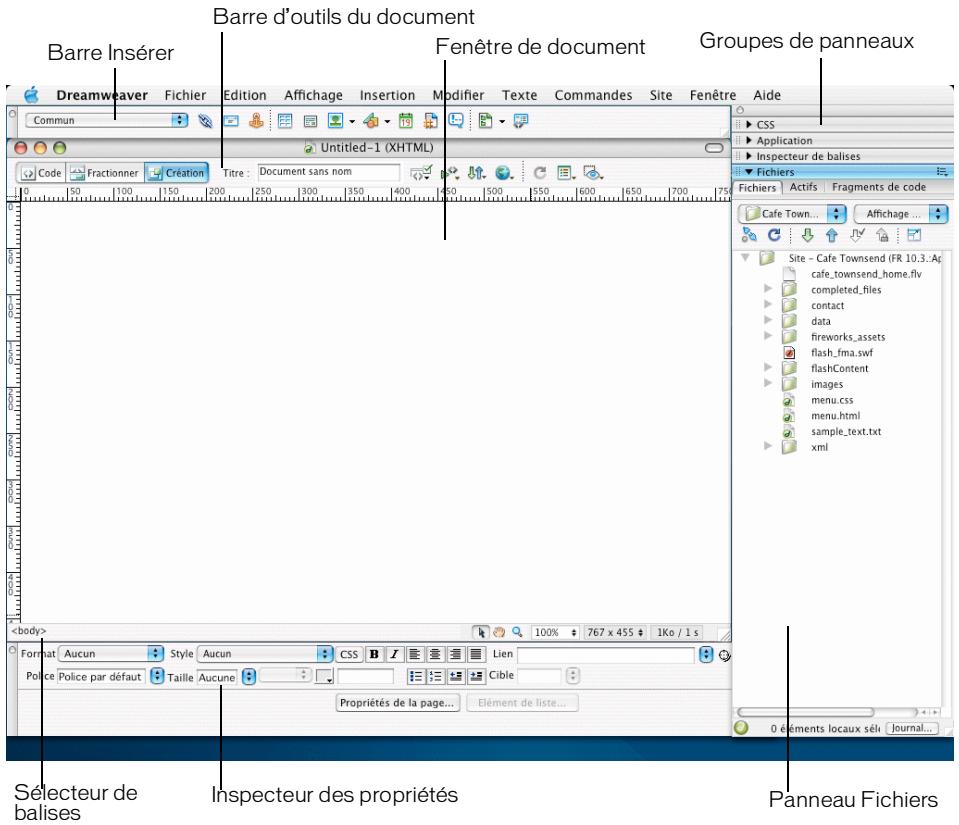Click the Insert Div Tag icon

click(310, 121)
